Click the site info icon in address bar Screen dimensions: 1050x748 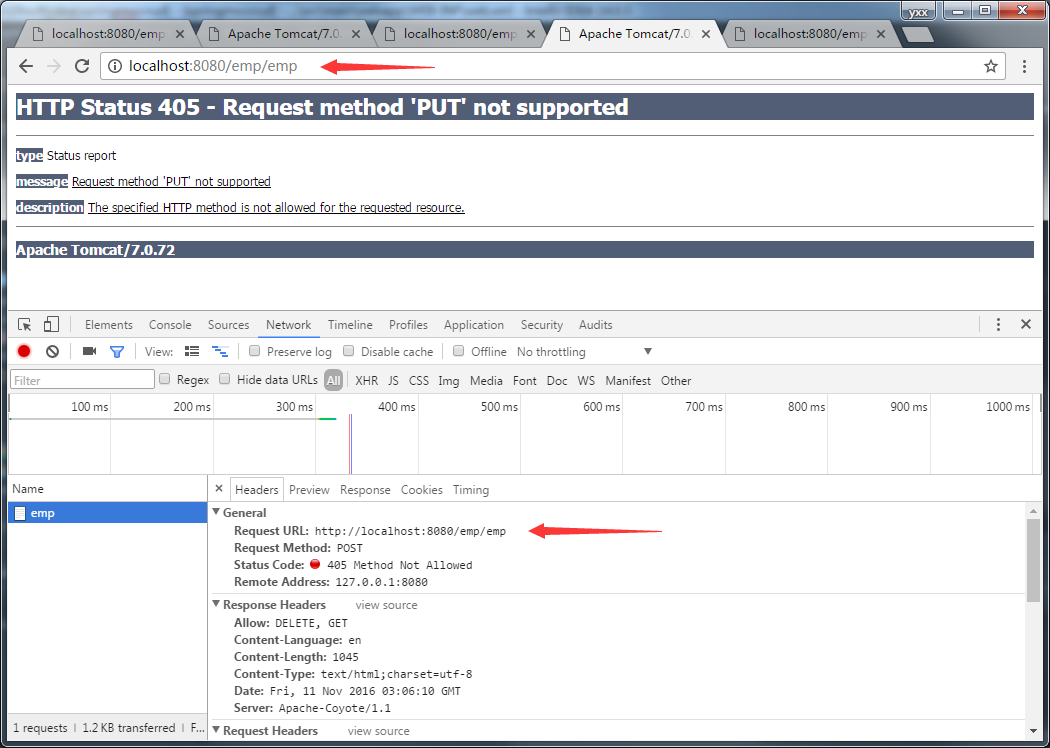[x=115, y=66]
